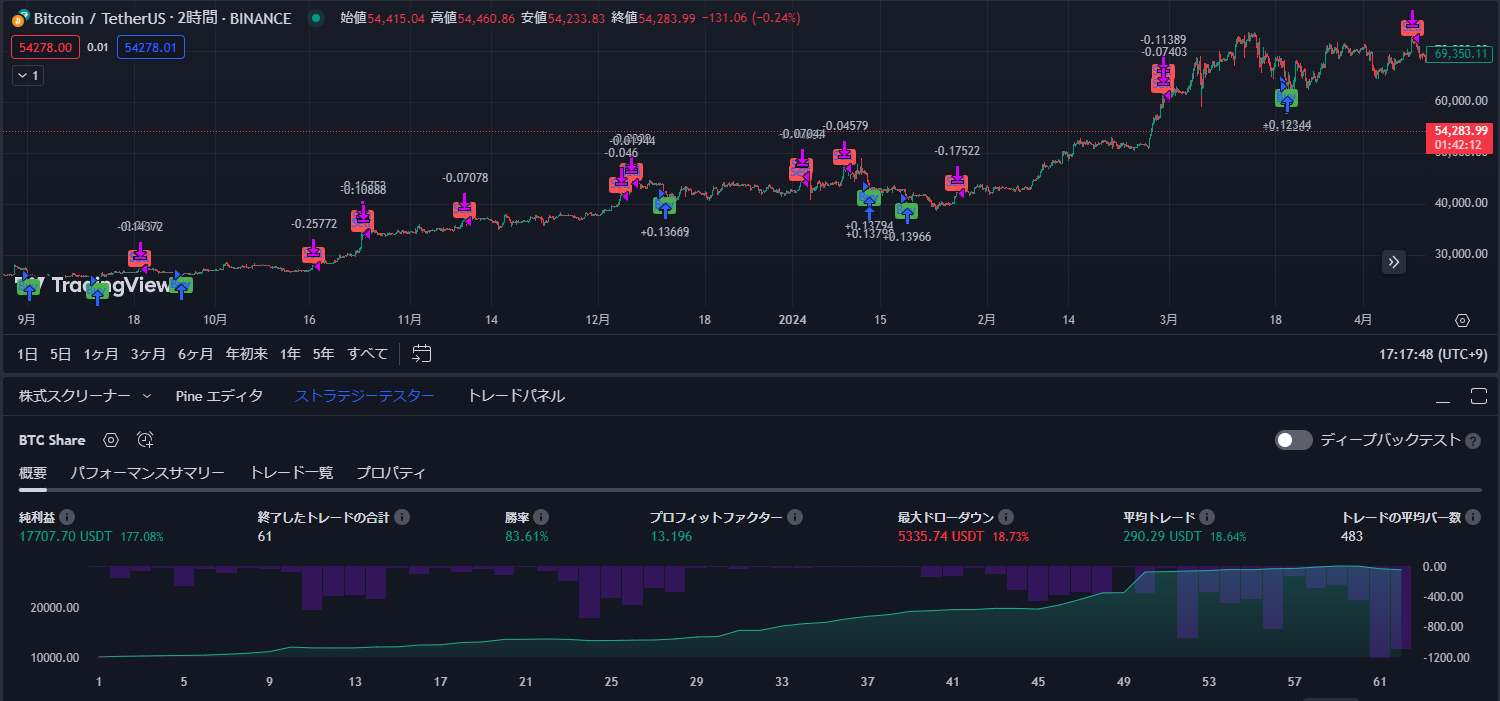
Task: Click the blue buy price 54278.01 button
Action: 151,47
